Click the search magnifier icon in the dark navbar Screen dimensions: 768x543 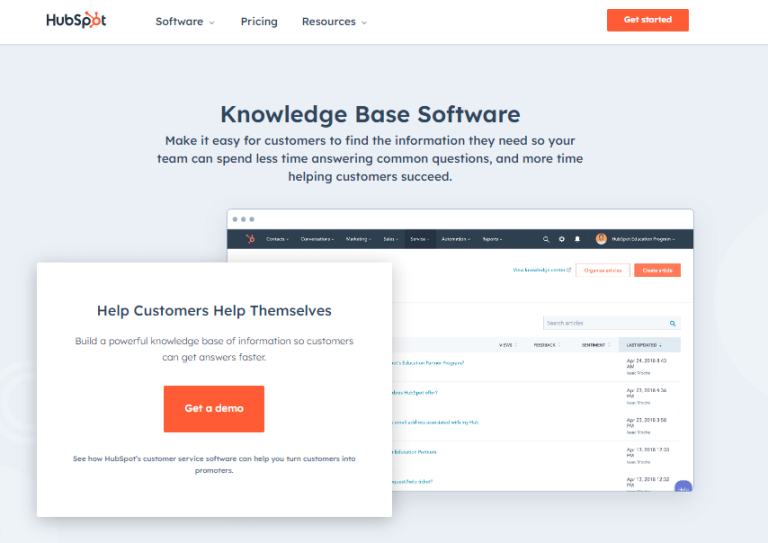(x=545, y=239)
